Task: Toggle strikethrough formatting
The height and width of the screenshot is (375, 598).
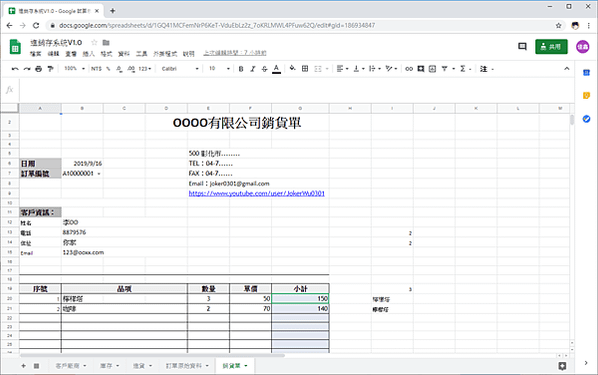Action: 264,69
